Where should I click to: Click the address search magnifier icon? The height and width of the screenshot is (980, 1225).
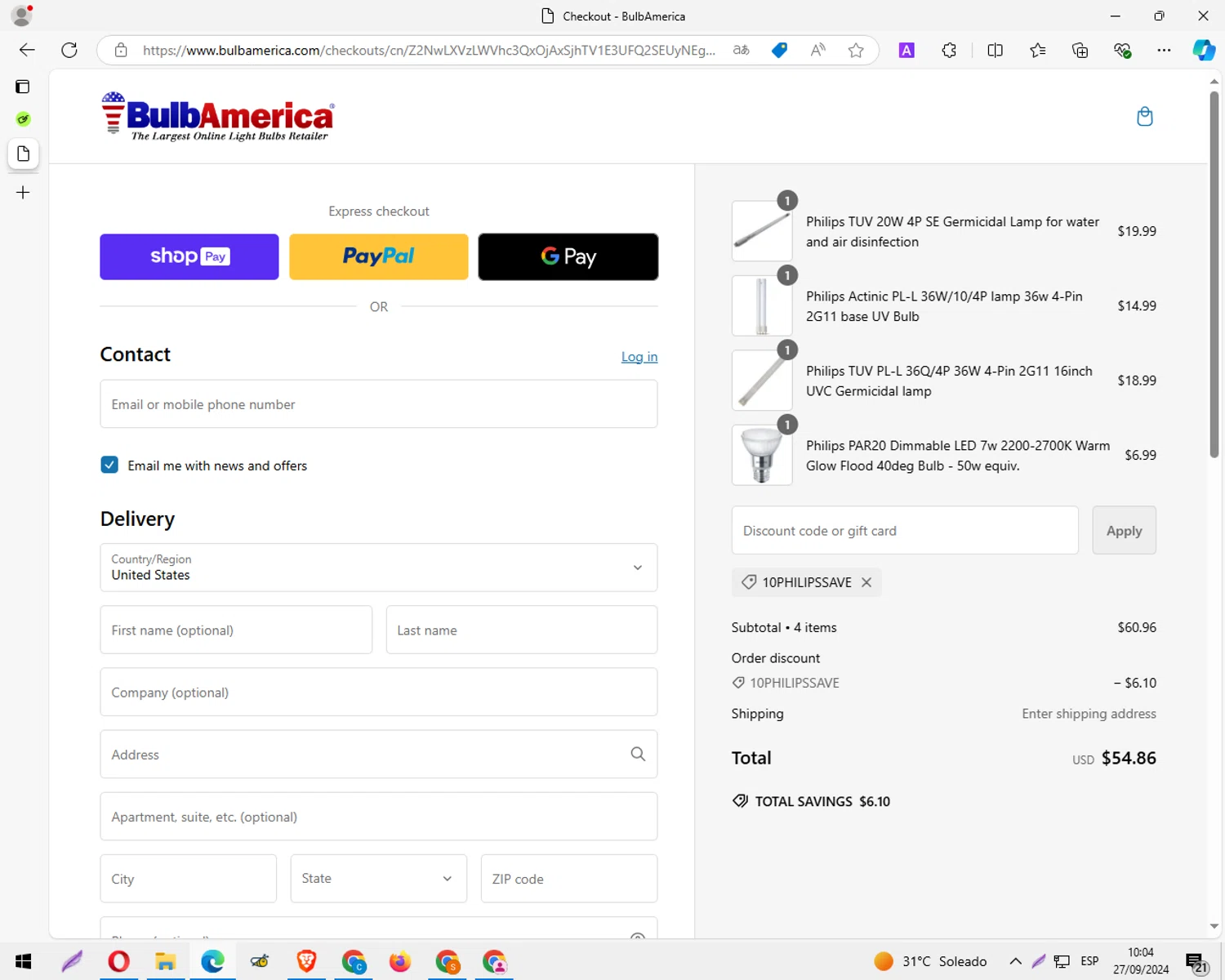click(638, 754)
